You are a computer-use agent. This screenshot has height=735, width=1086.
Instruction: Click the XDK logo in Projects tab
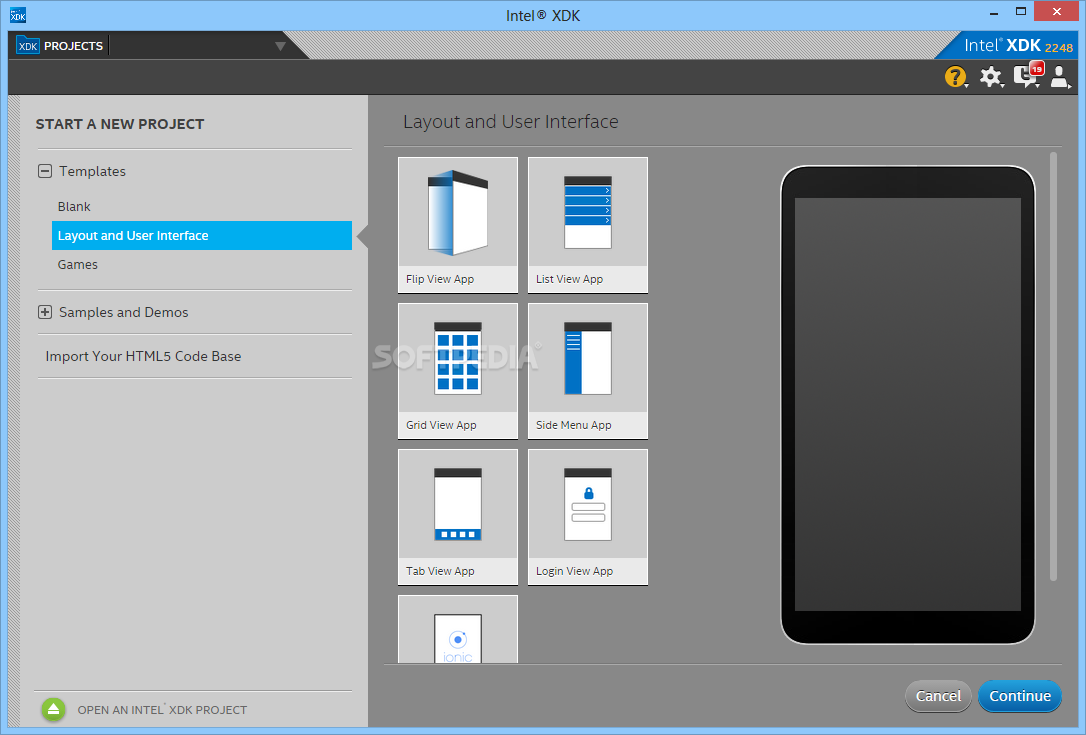28,46
